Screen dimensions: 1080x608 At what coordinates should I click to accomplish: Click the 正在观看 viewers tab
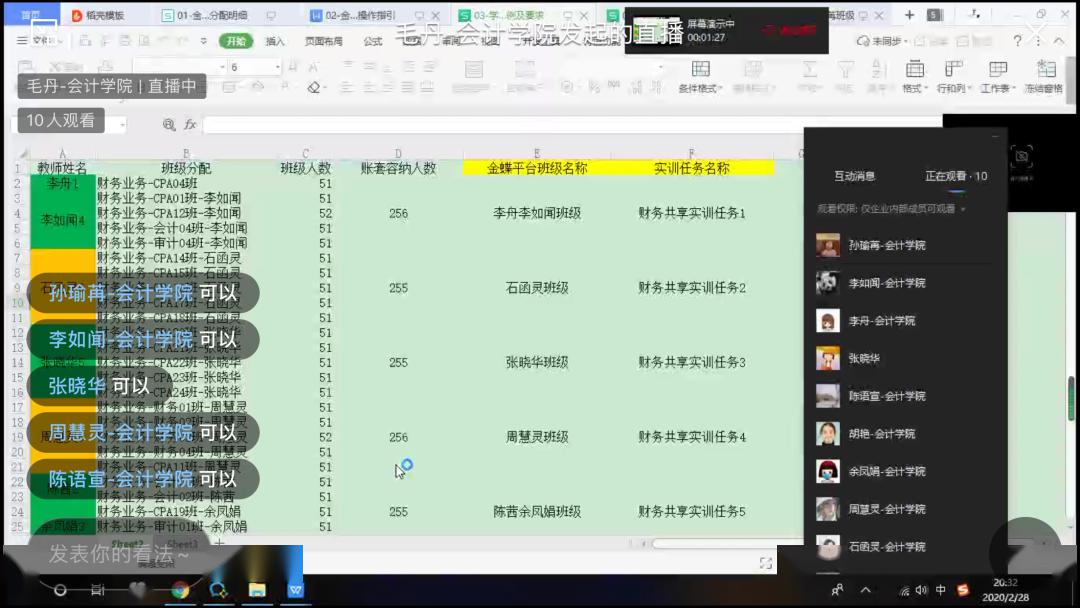tap(955, 176)
